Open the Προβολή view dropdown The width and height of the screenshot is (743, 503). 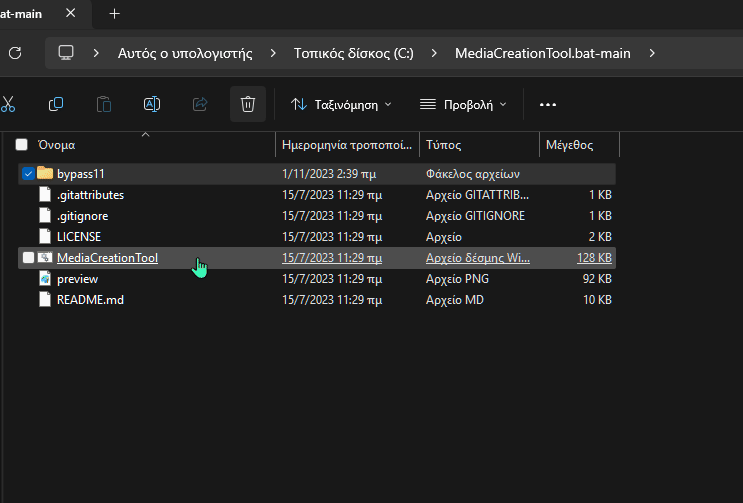click(463, 105)
